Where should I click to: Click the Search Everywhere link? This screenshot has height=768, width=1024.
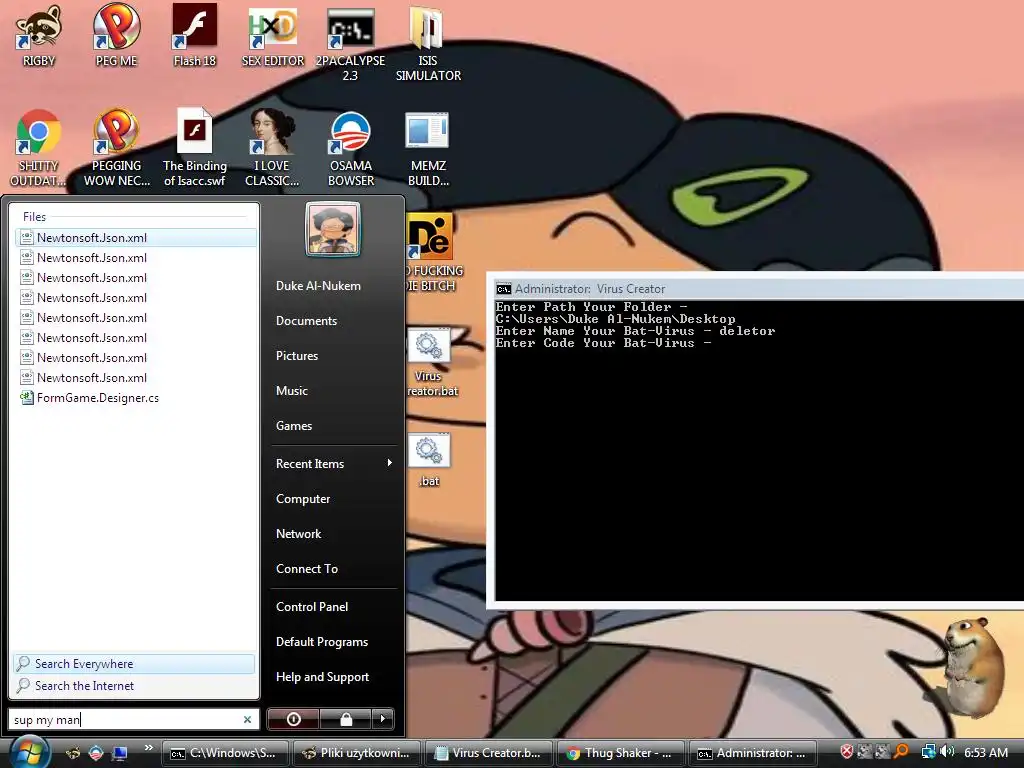point(134,664)
